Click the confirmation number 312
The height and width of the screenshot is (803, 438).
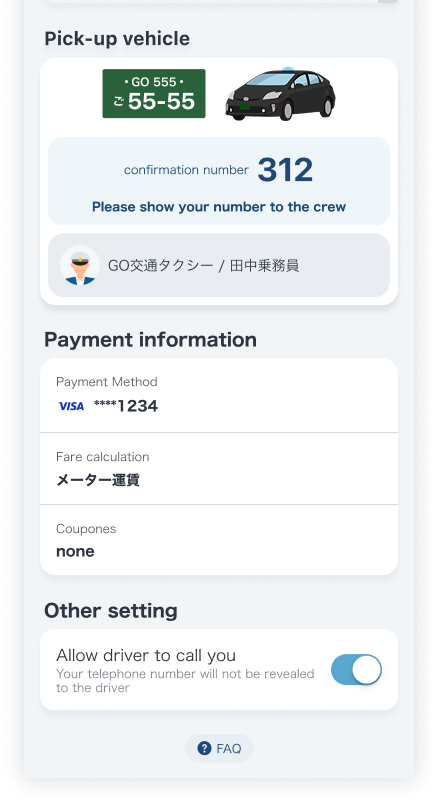(x=285, y=170)
